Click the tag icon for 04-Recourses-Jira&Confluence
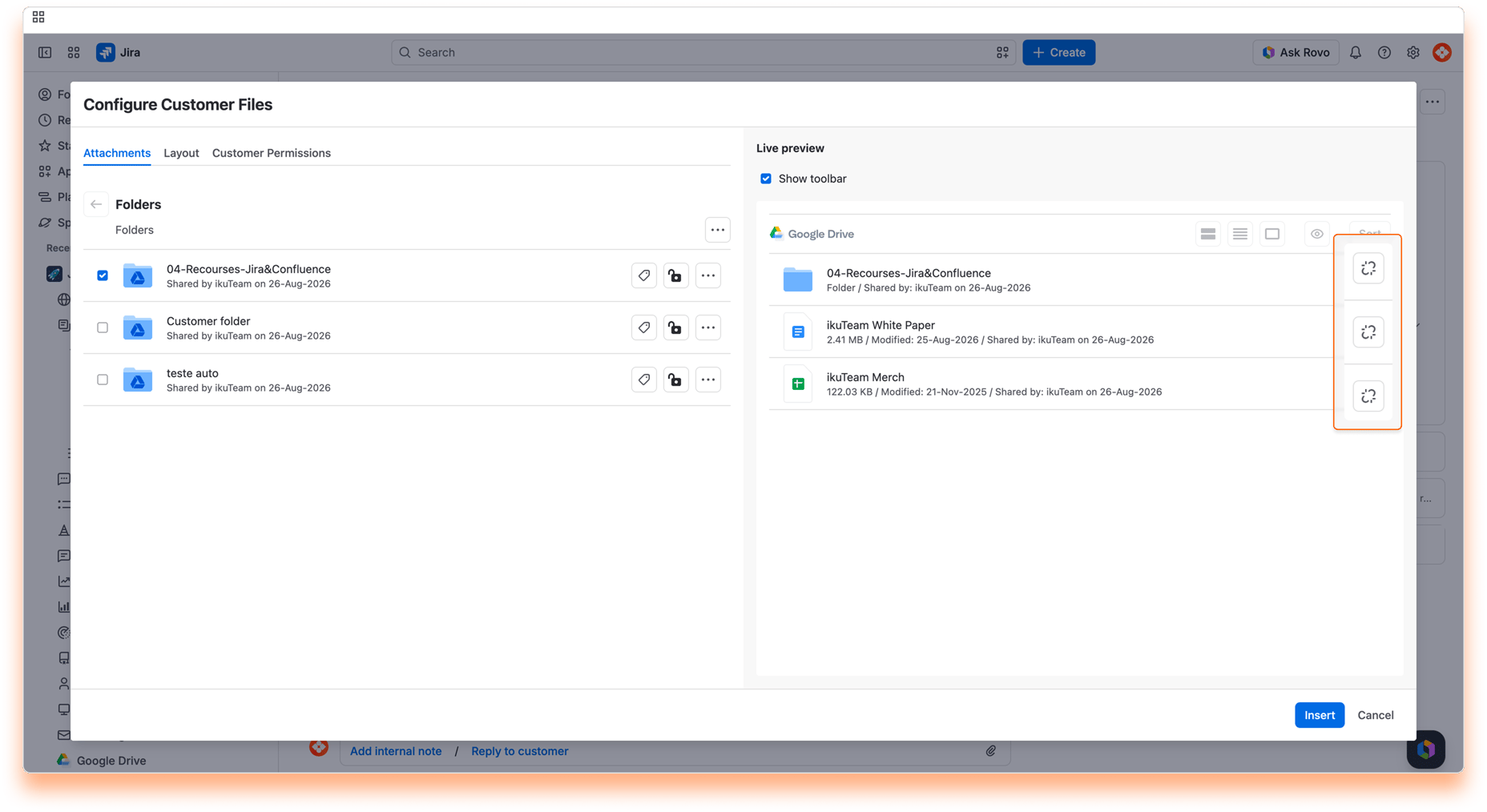The width and height of the screenshot is (1487, 812). click(644, 275)
